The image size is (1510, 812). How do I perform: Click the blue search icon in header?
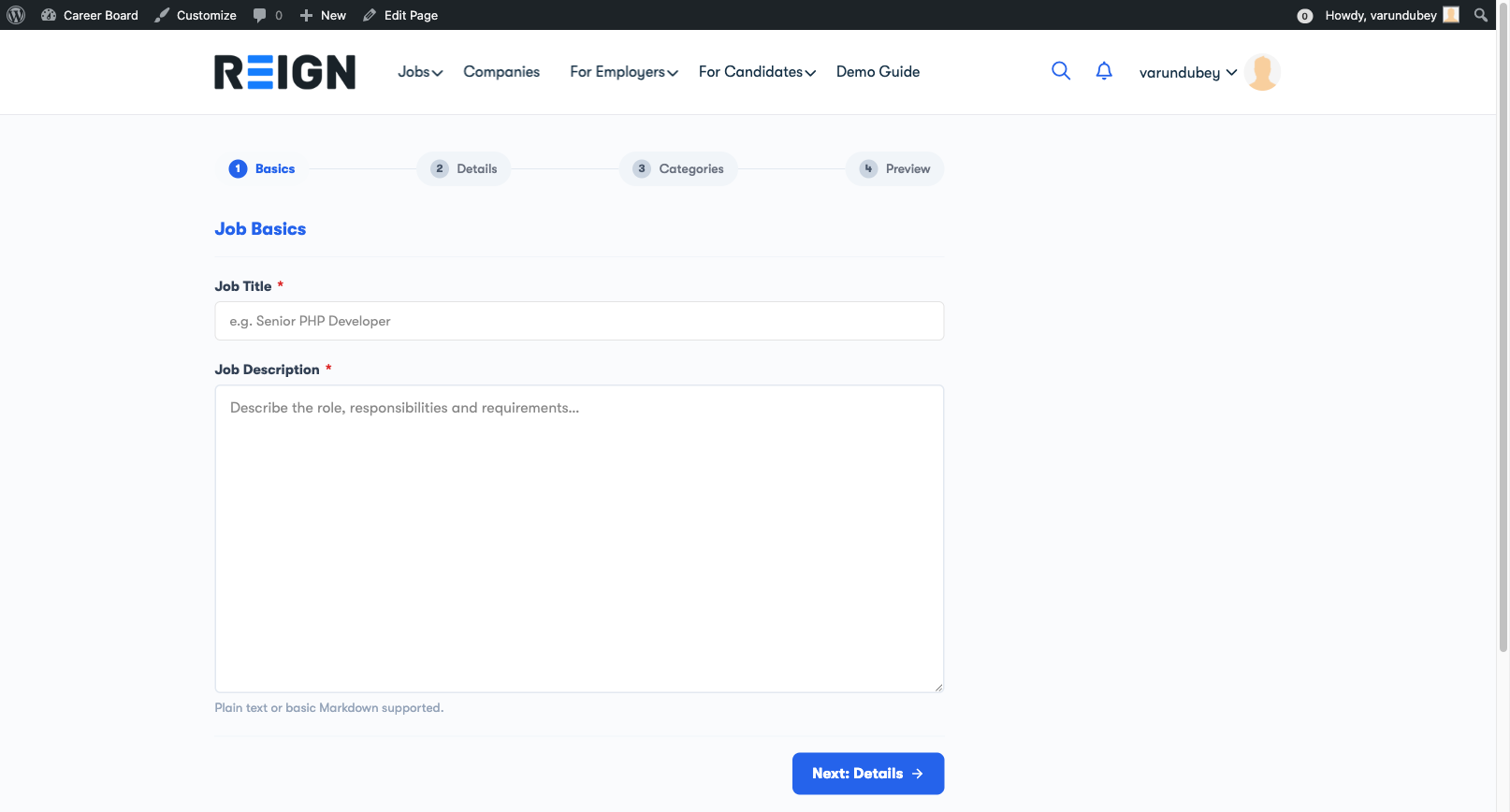(1061, 71)
